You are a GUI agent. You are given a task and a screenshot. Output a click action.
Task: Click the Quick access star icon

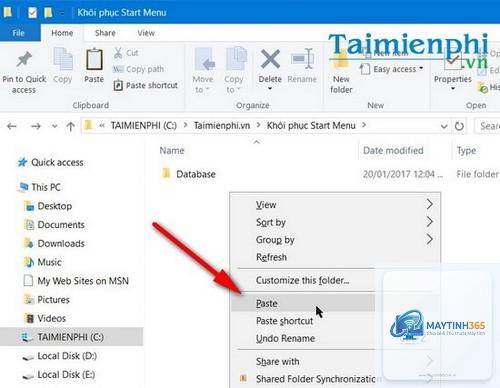[22, 162]
